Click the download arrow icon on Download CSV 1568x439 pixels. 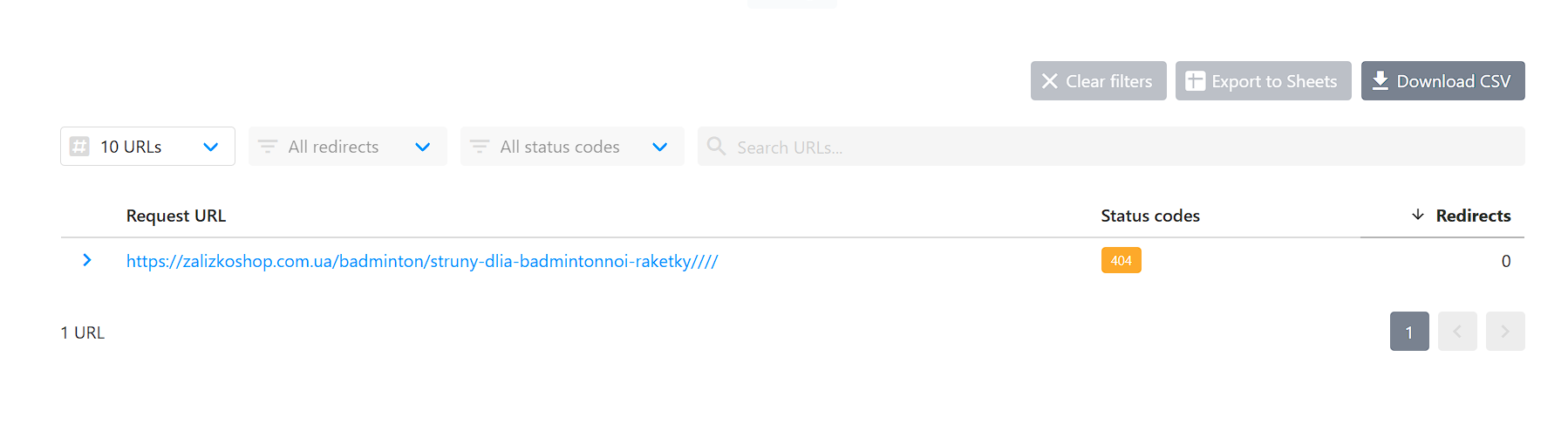[x=1380, y=81]
